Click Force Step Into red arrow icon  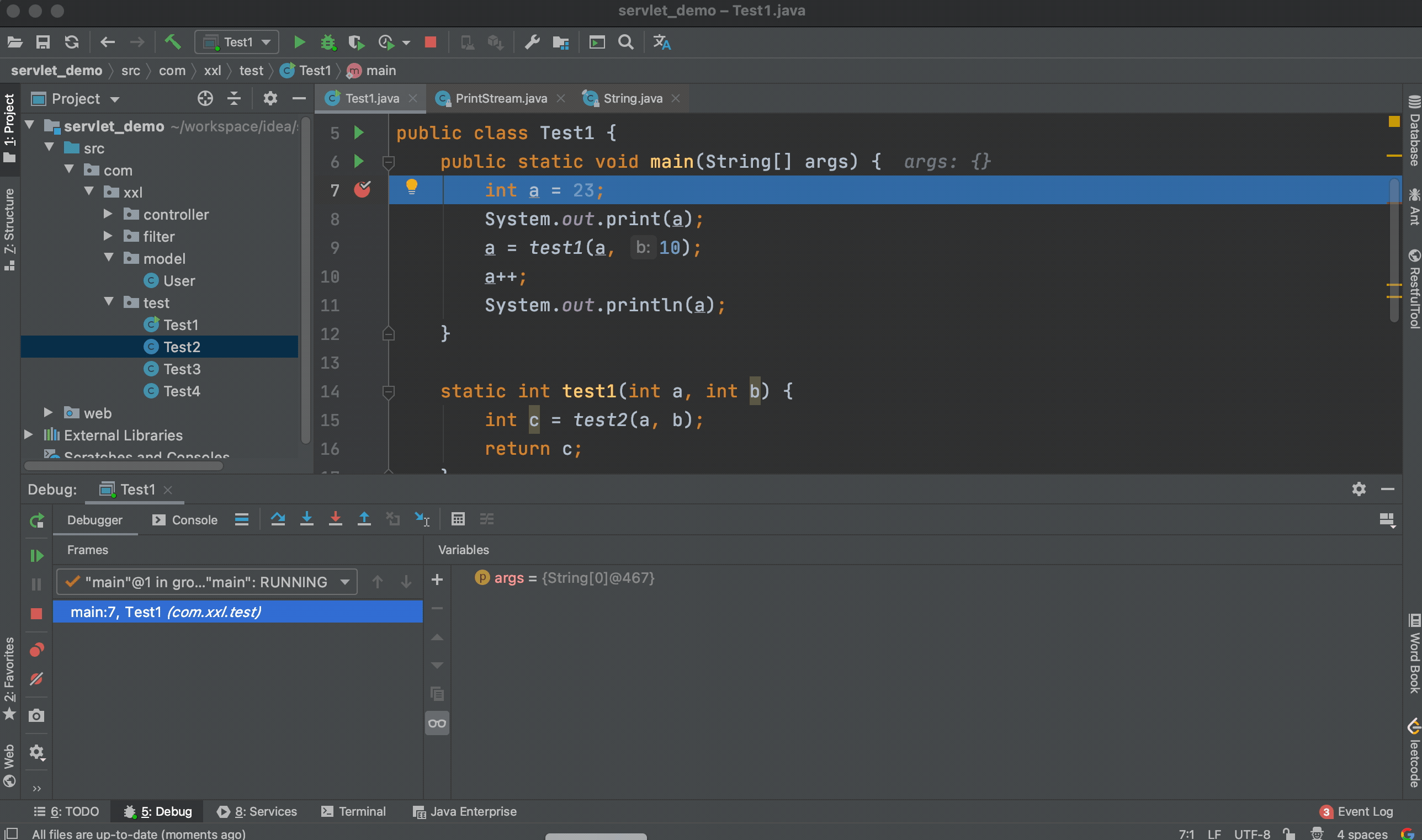pyautogui.click(x=335, y=518)
